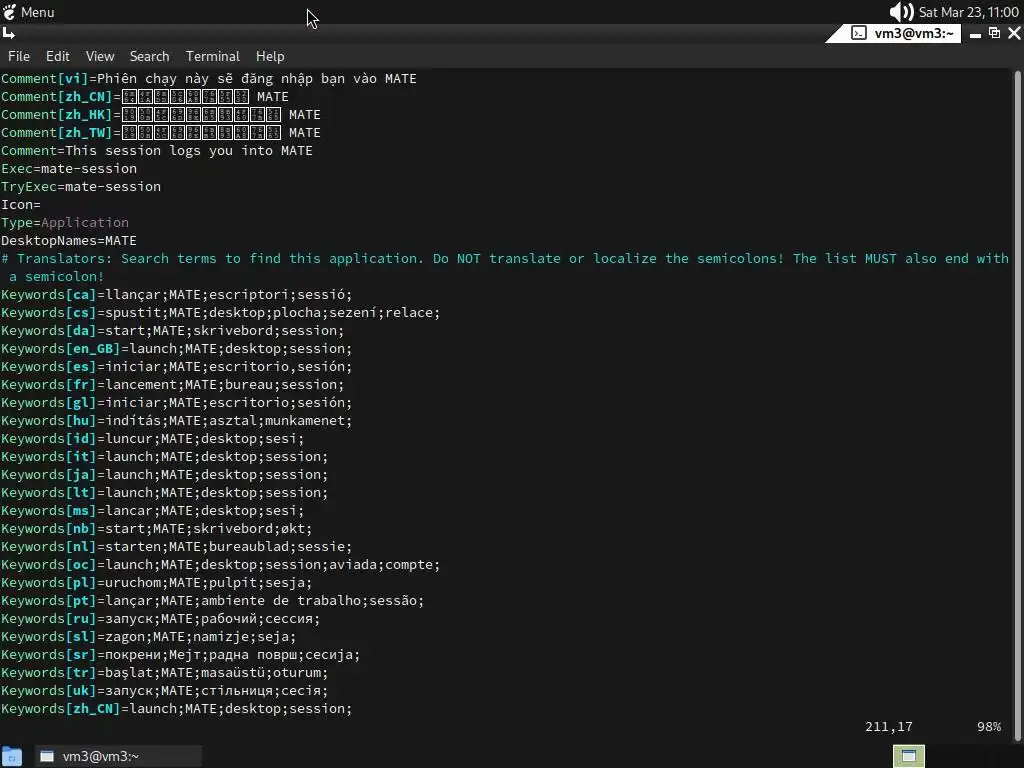
Task: Click terminal icon in title tab
Action: (859, 33)
